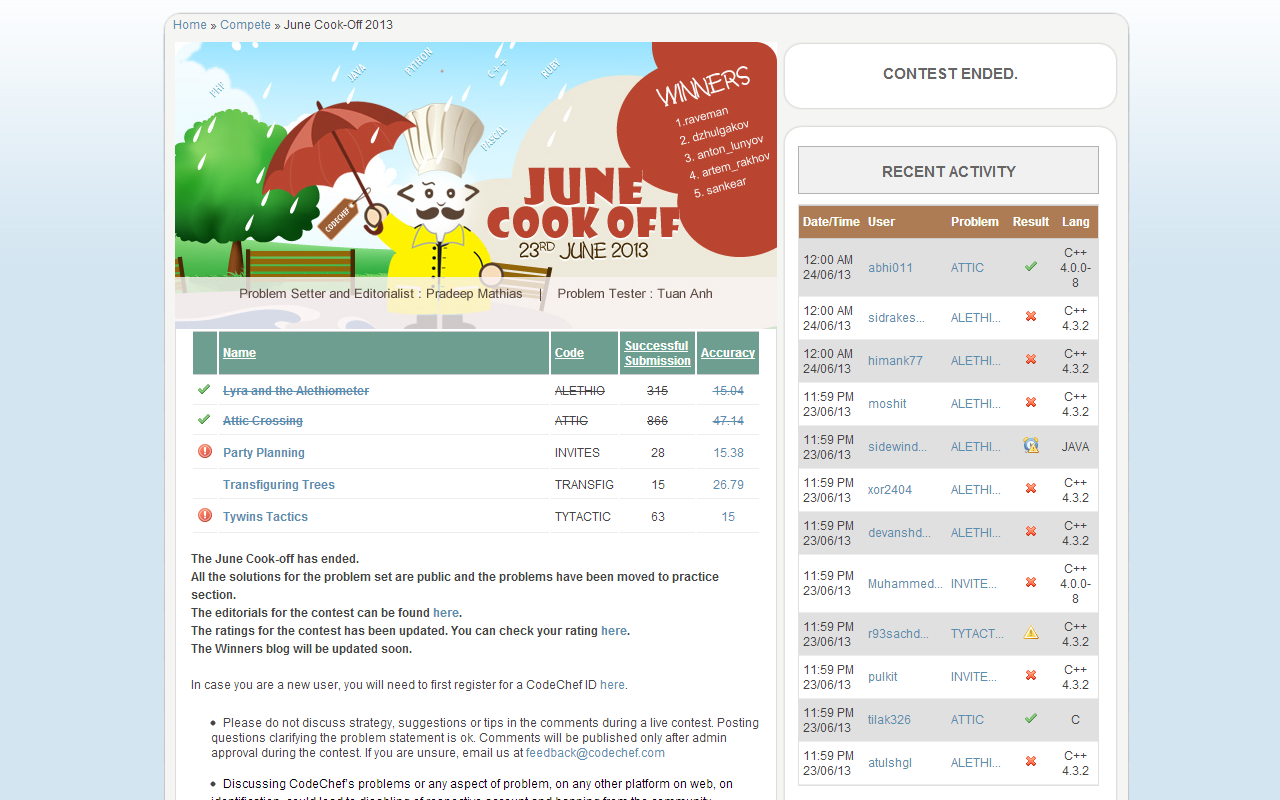
Task: Click the green checkmark beside Lyra and the Alethiometer
Action: pos(204,389)
